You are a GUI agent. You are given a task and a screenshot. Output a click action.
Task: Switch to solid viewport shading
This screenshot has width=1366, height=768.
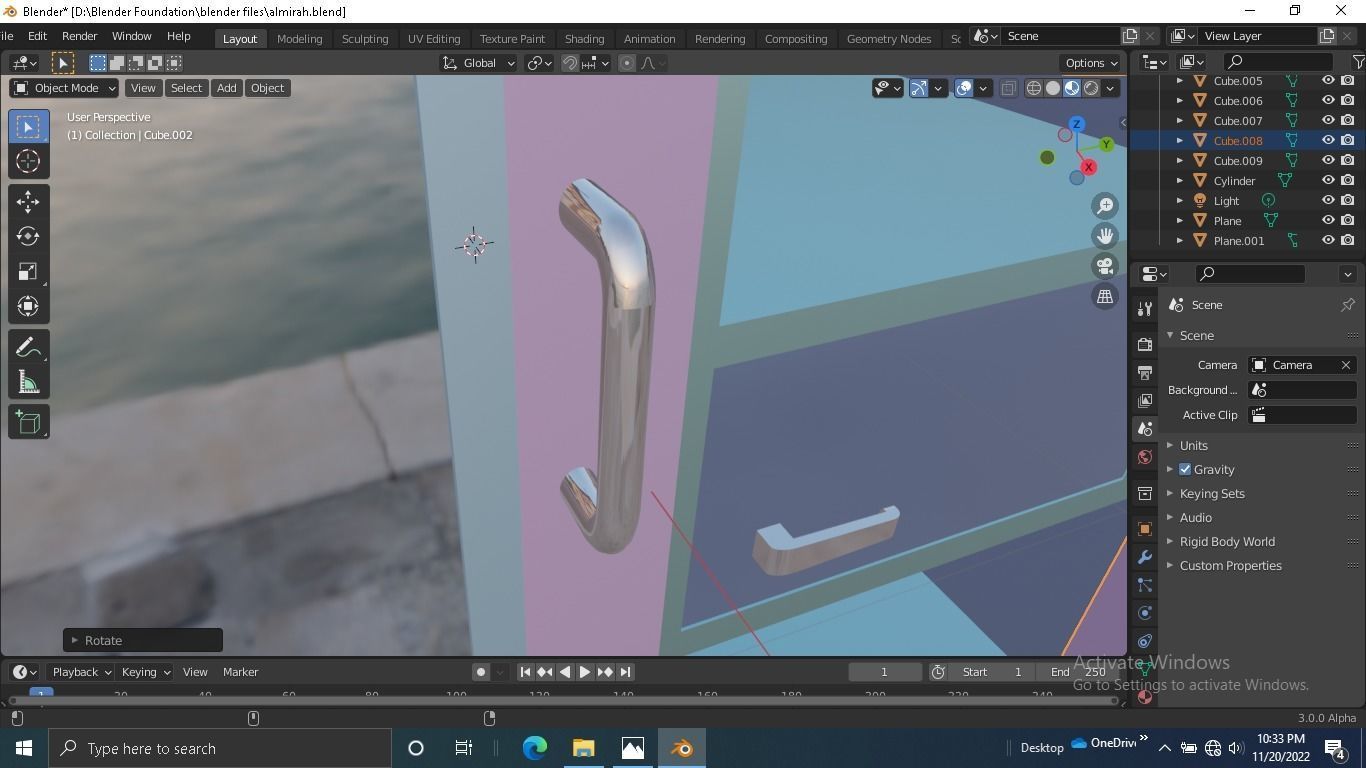pos(1053,88)
